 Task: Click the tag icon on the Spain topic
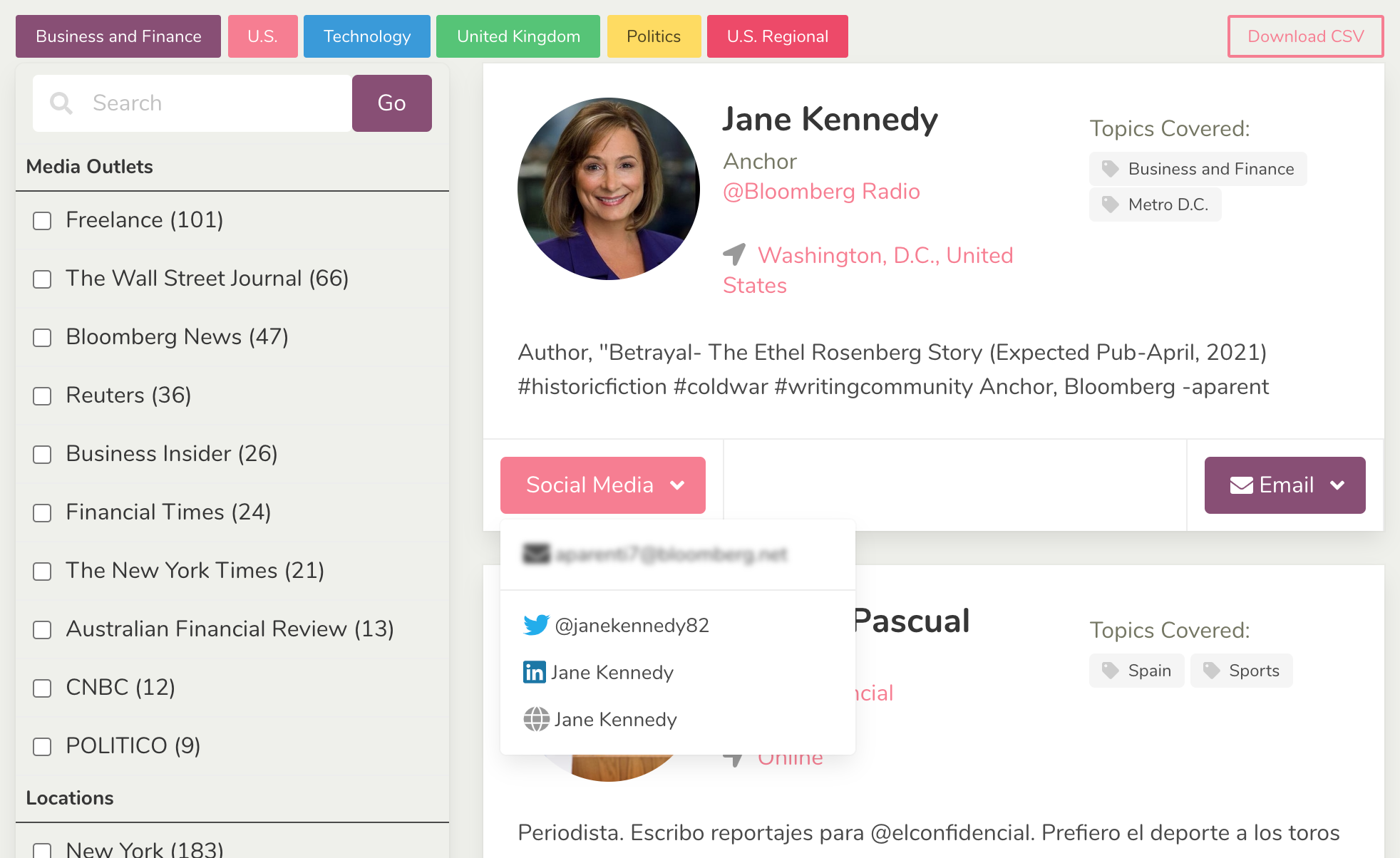[x=1110, y=671]
